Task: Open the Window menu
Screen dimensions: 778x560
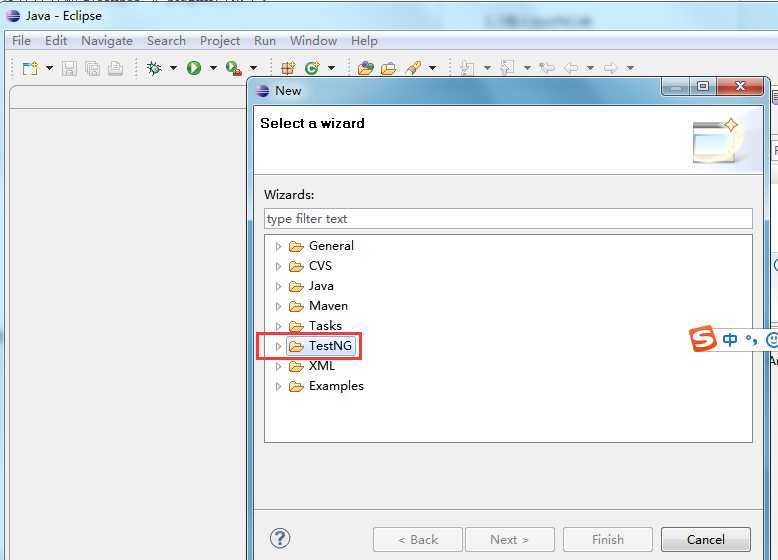Action: 314,41
